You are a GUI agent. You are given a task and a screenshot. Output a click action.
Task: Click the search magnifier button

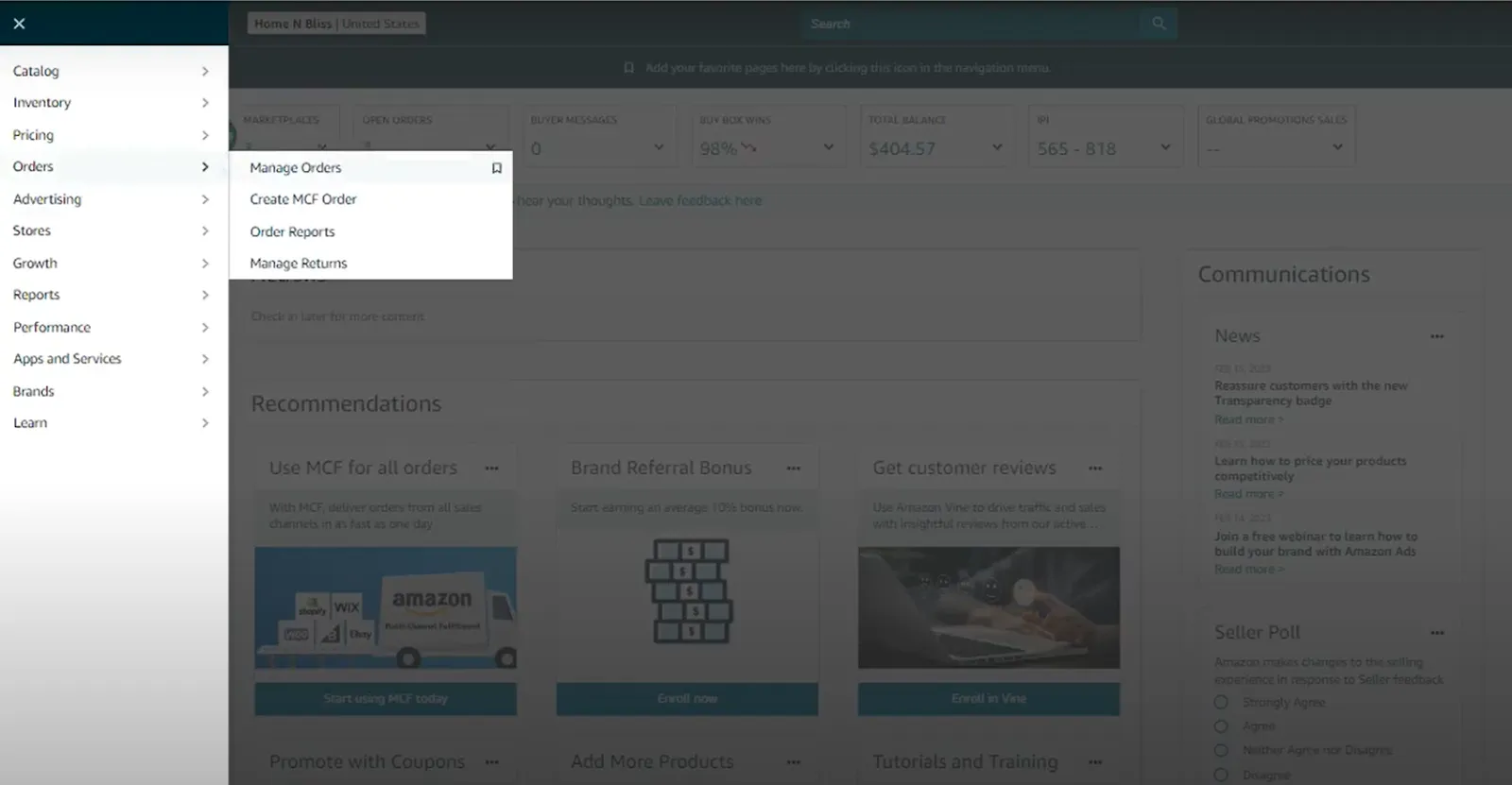[x=1159, y=24]
